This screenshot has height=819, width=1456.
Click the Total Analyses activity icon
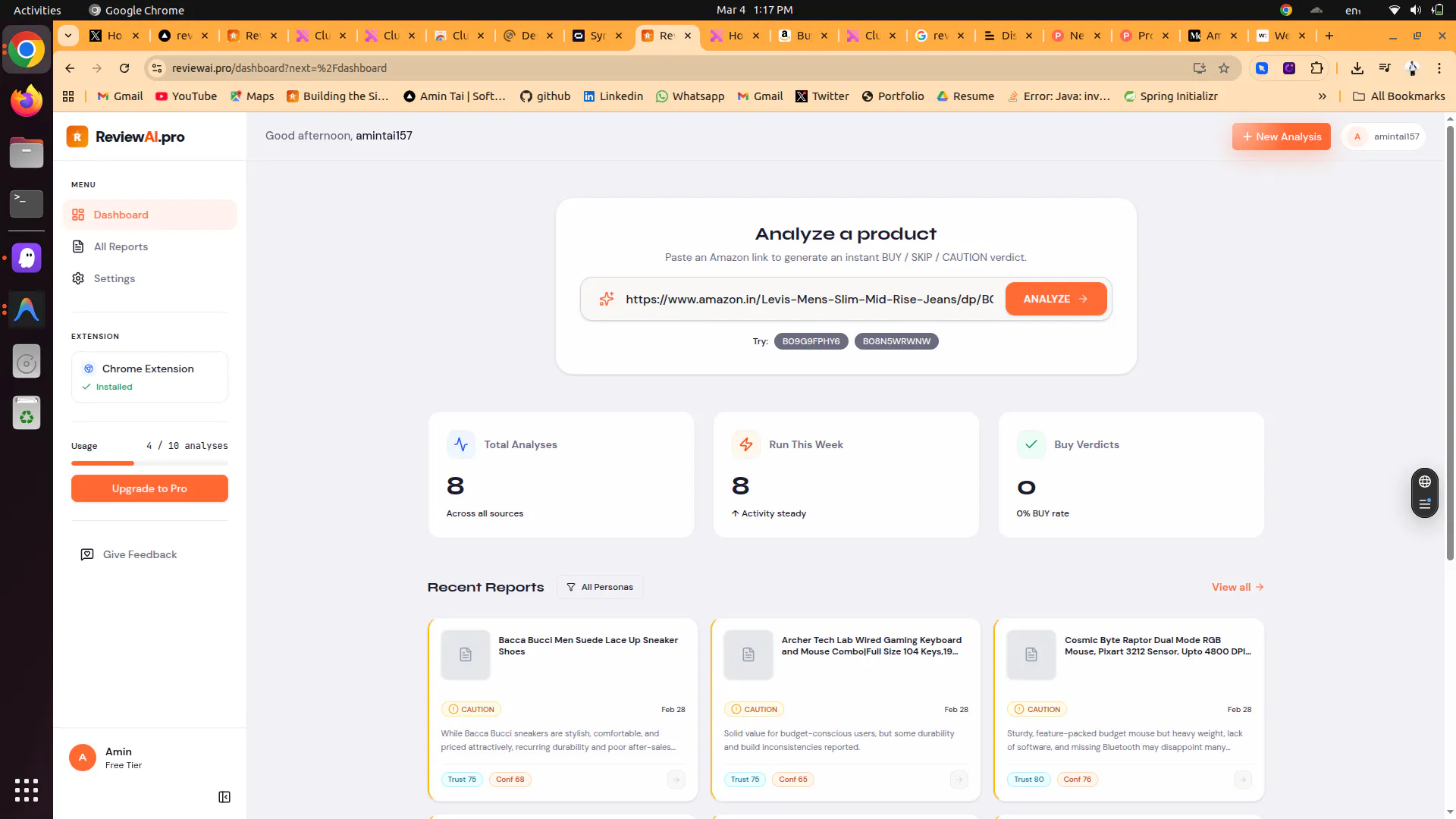[461, 444]
